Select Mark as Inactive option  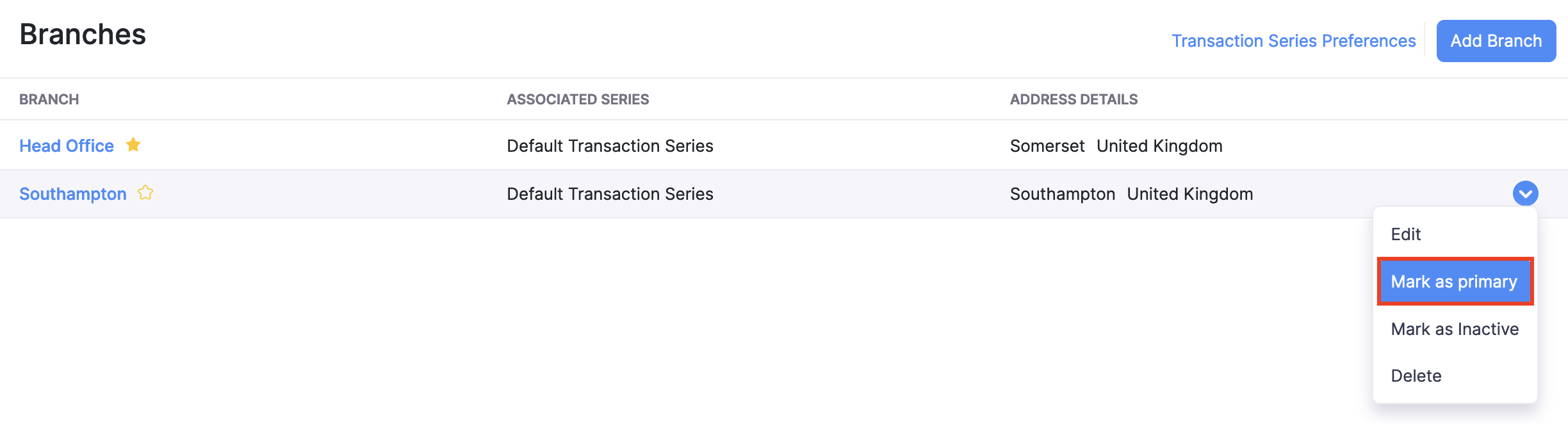[1455, 329]
